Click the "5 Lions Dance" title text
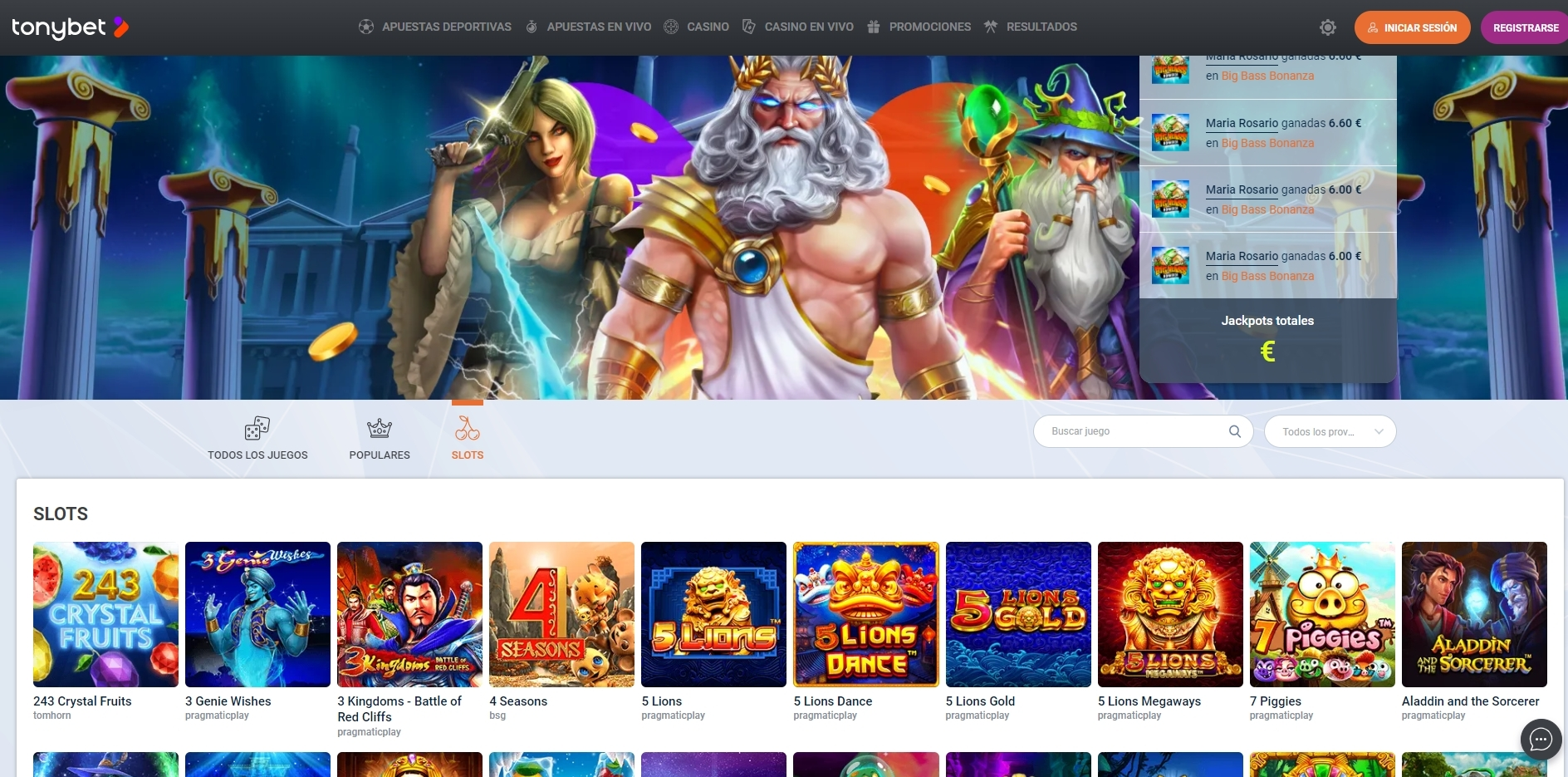This screenshot has height=777, width=1568. pos(833,701)
